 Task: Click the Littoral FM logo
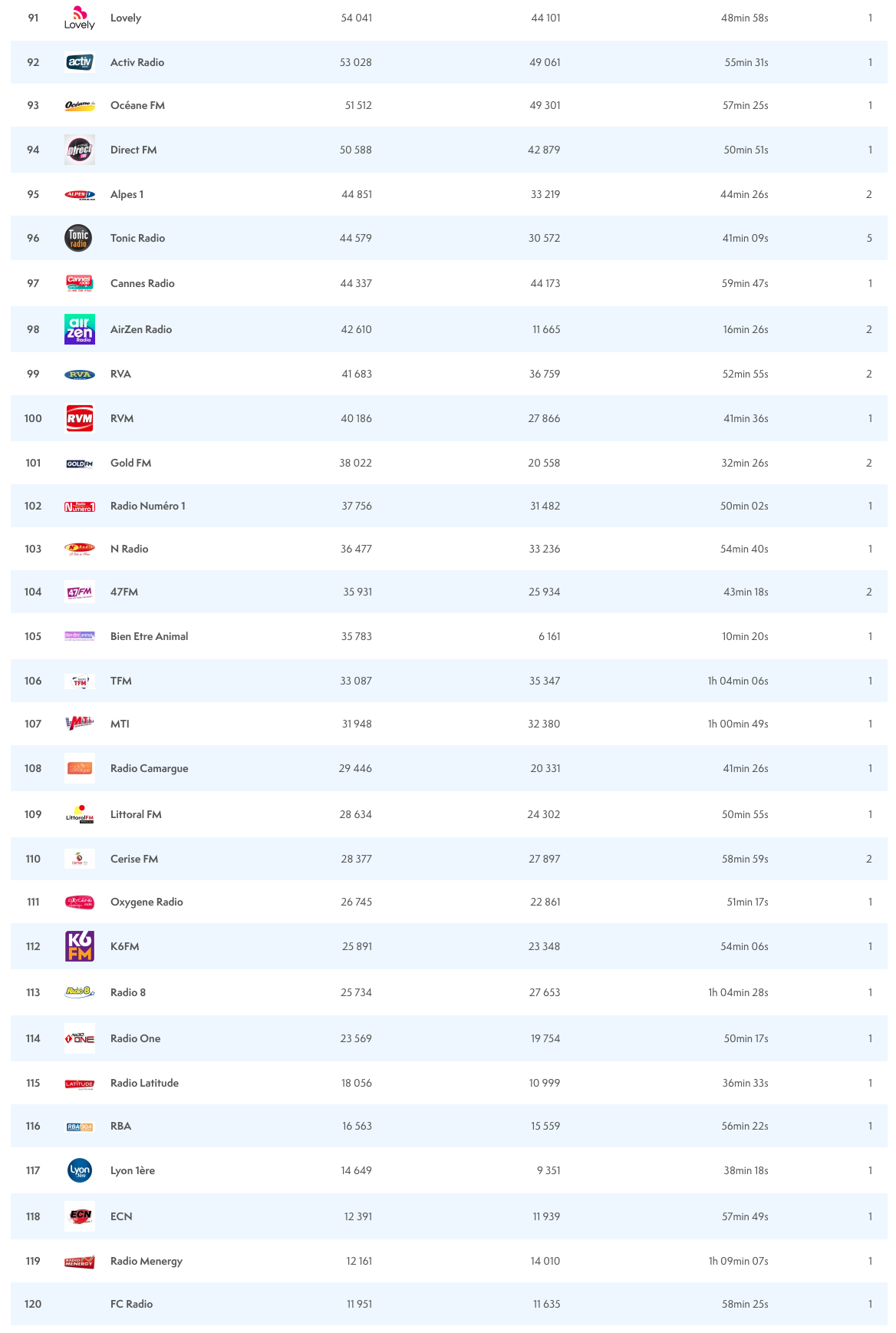(x=80, y=814)
